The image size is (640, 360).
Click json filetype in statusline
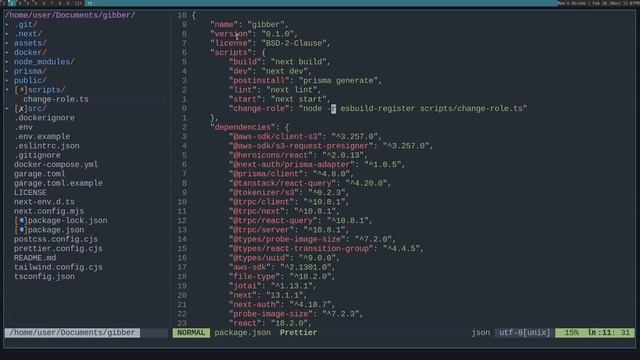480,333
